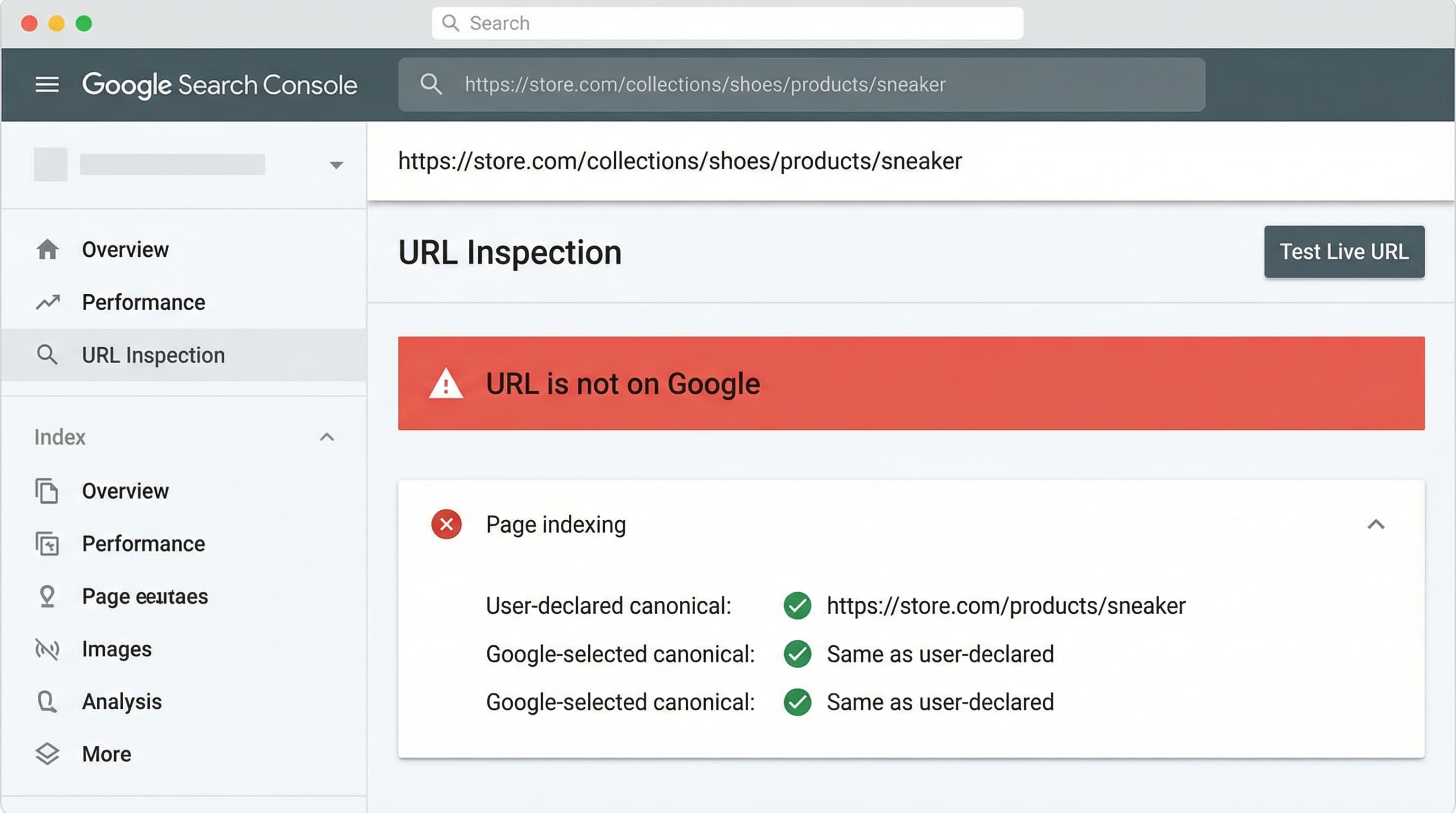Click the red Page indexing error icon
The image size is (1456, 813).
click(x=446, y=524)
